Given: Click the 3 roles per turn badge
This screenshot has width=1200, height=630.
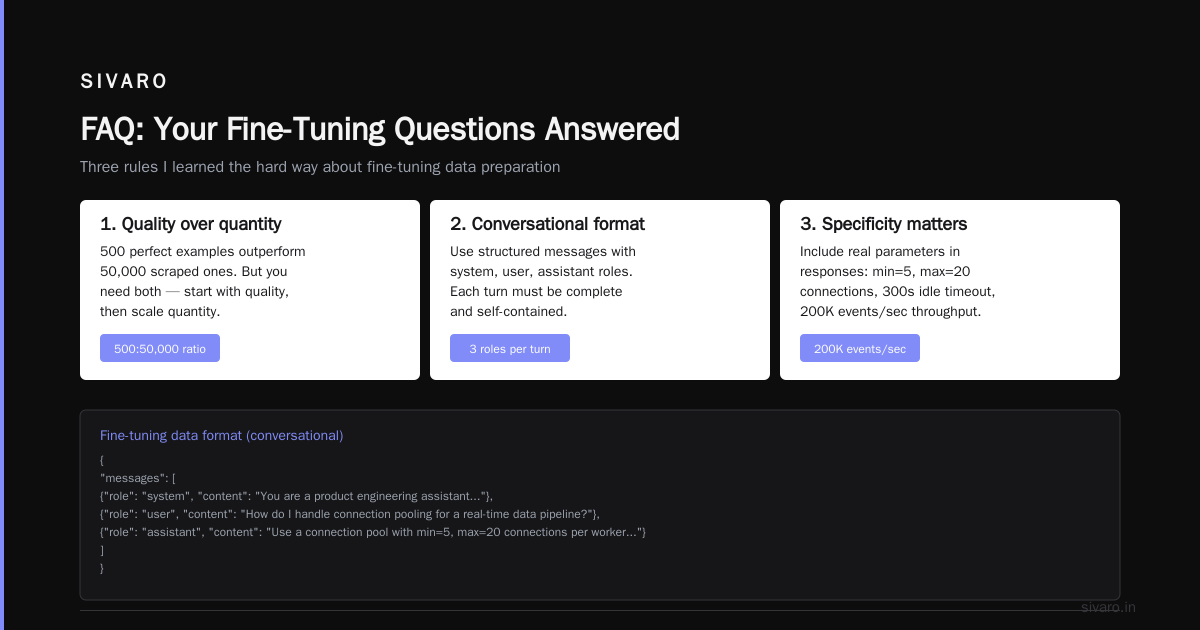Looking at the screenshot, I should pyautogui.click(x=510, y=348).
